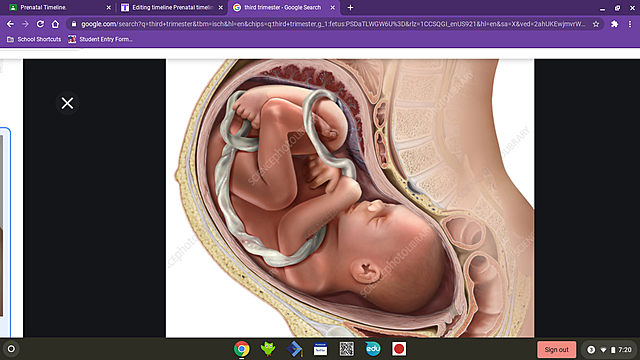Go forward in browser history
This screenshot has height=360, width=640.
(x=25, y=24)
